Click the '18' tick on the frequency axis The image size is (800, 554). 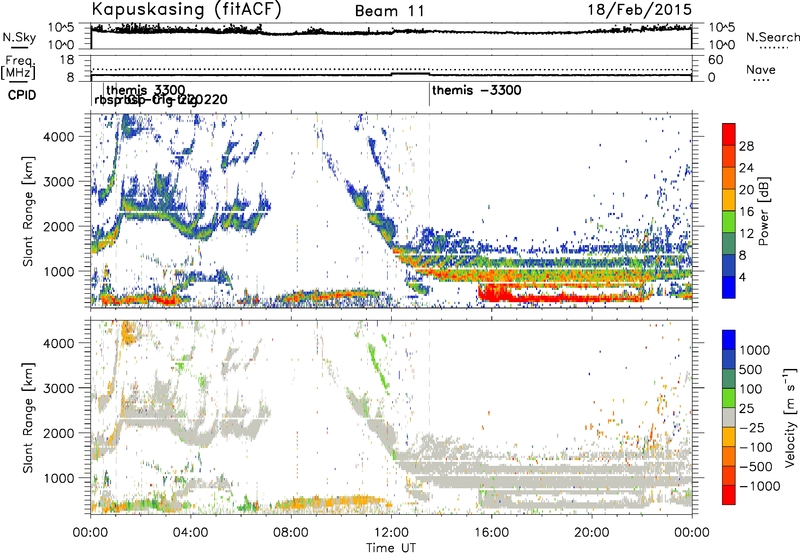pyautogui.click(x=67, y=60)
